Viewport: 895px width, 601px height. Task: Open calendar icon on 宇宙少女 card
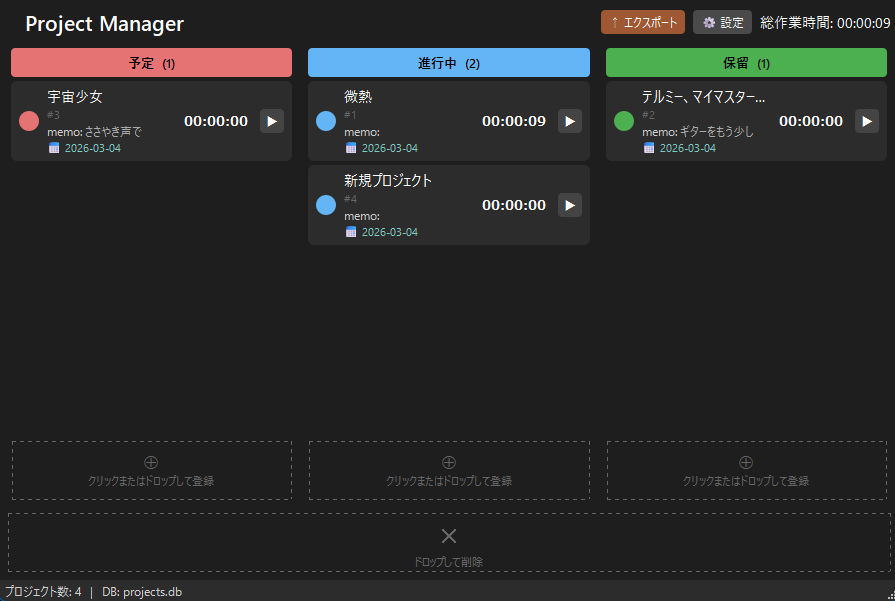coord(54,148)
